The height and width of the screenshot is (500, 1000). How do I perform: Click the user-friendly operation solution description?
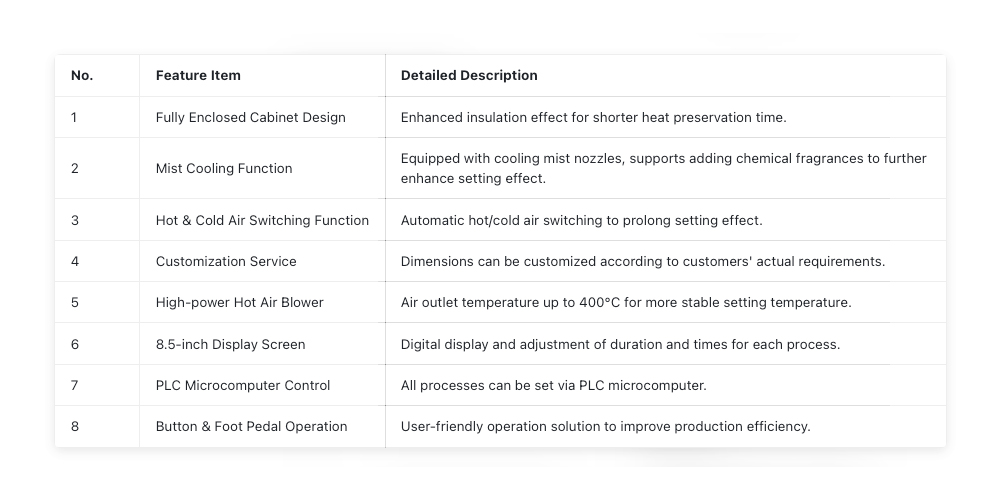[605, 426]
